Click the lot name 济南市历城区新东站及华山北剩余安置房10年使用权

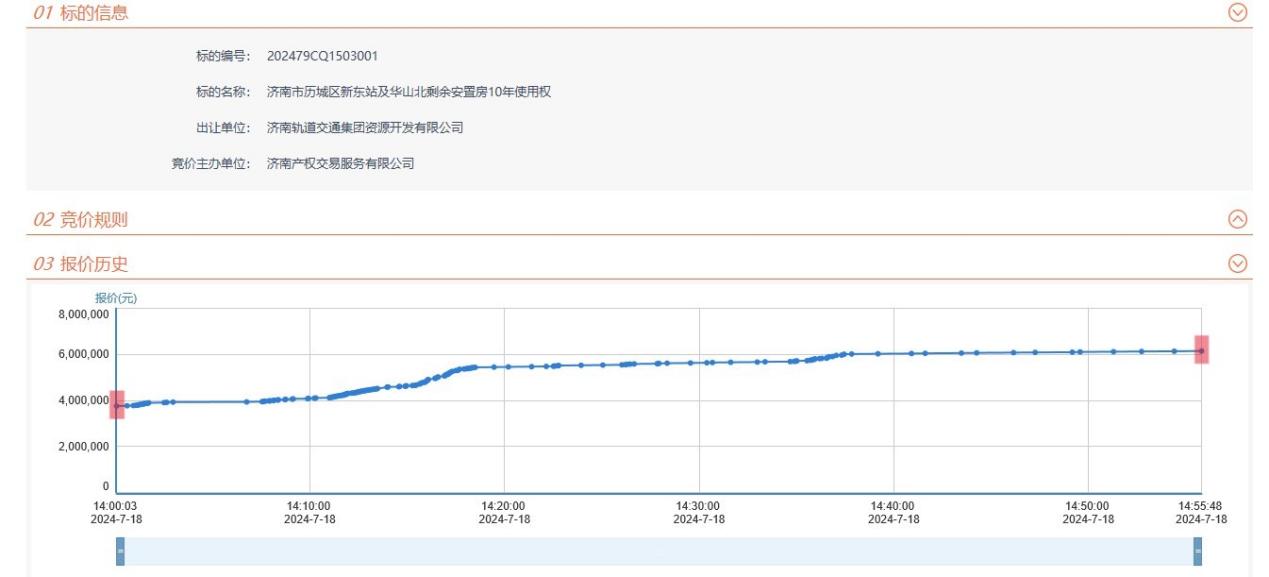pos(409,92)
